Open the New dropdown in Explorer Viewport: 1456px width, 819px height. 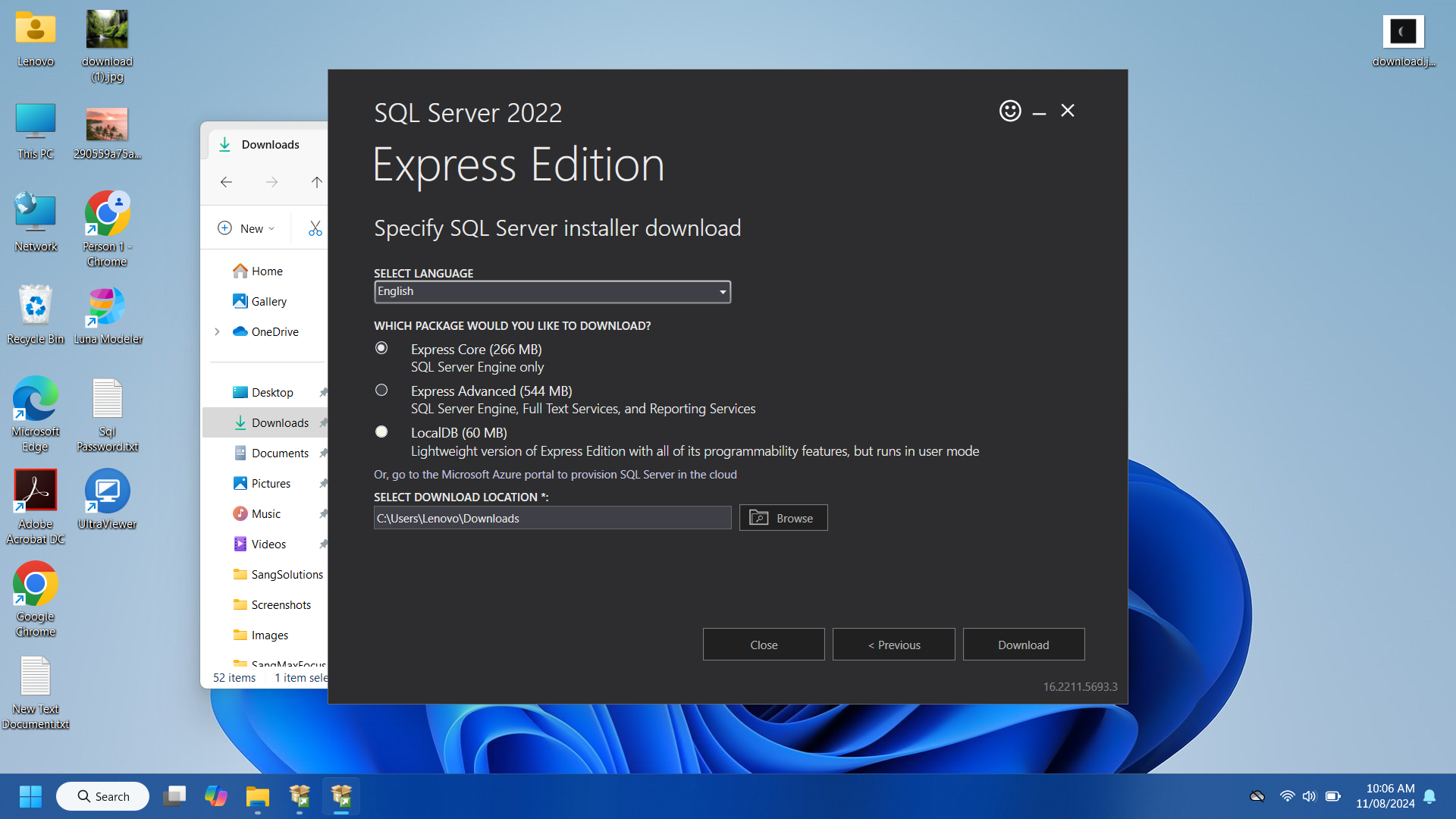pyautogui.click(x=246, y=228)
